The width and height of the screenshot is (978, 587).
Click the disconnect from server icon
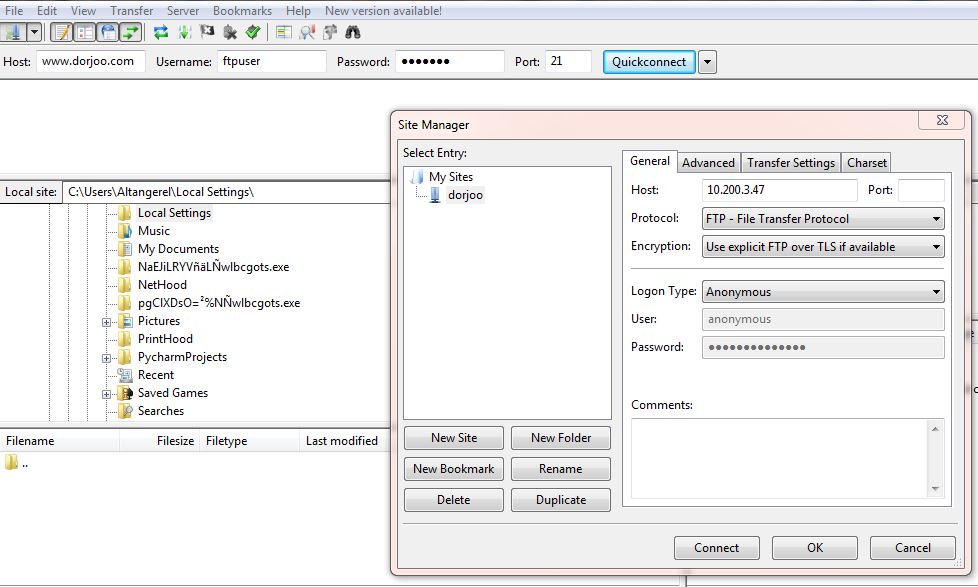(x=230, y=32)
